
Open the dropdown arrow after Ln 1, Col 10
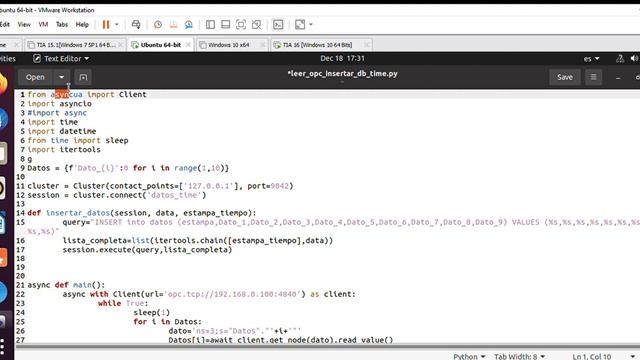pyautogui.click(x=632, y=356)
